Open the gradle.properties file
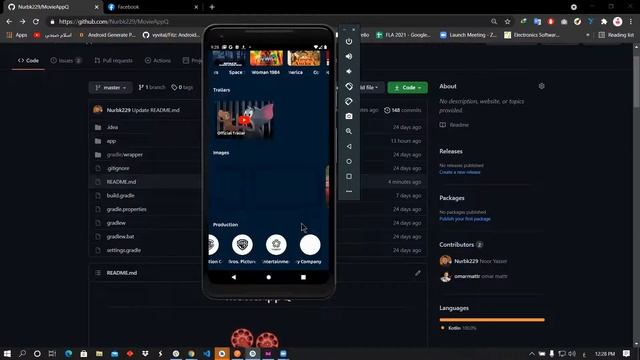The height and width of the screenshot is (360, 640). 126,209
